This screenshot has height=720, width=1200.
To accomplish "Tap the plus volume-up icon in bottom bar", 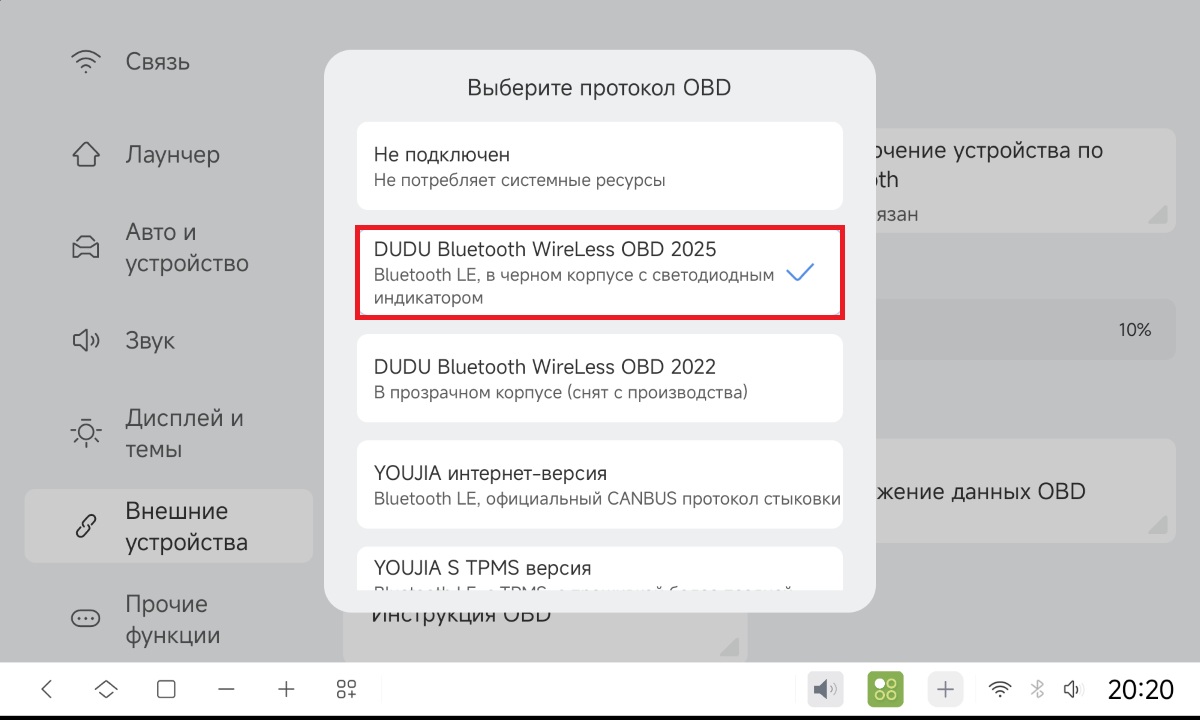I will (x=286, y=689).
